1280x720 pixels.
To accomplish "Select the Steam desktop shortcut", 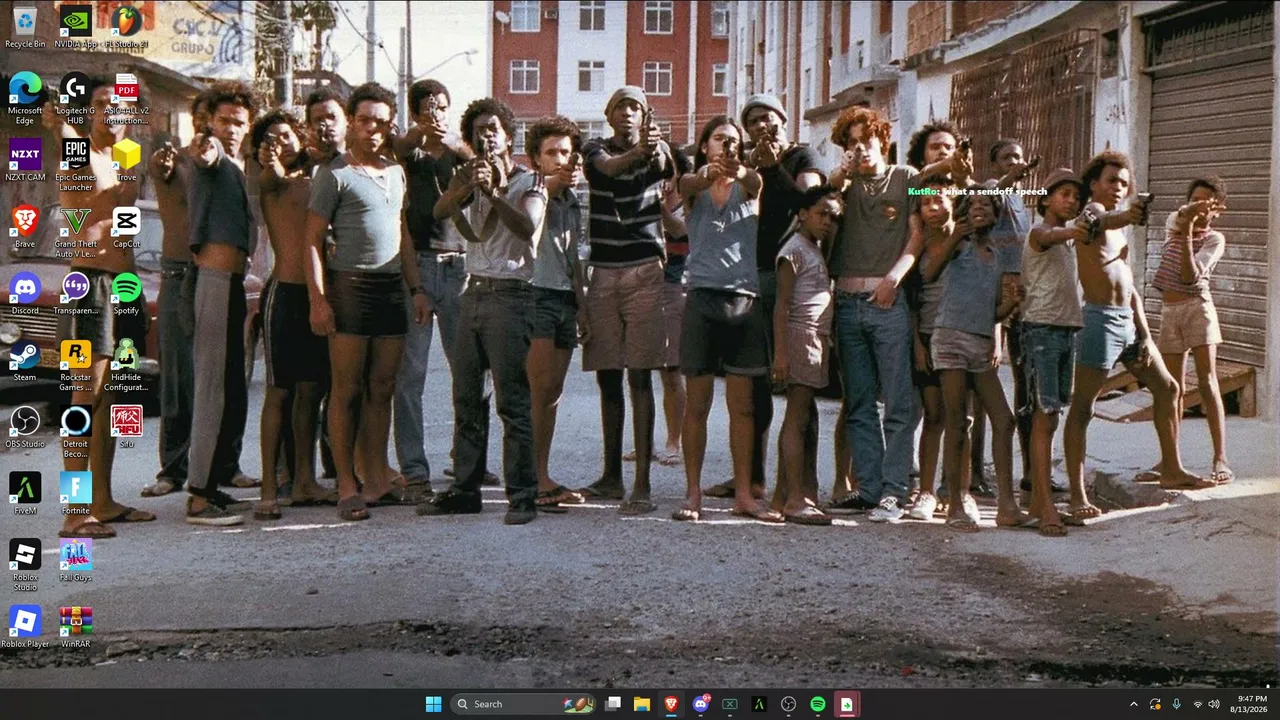I will 25,360.
